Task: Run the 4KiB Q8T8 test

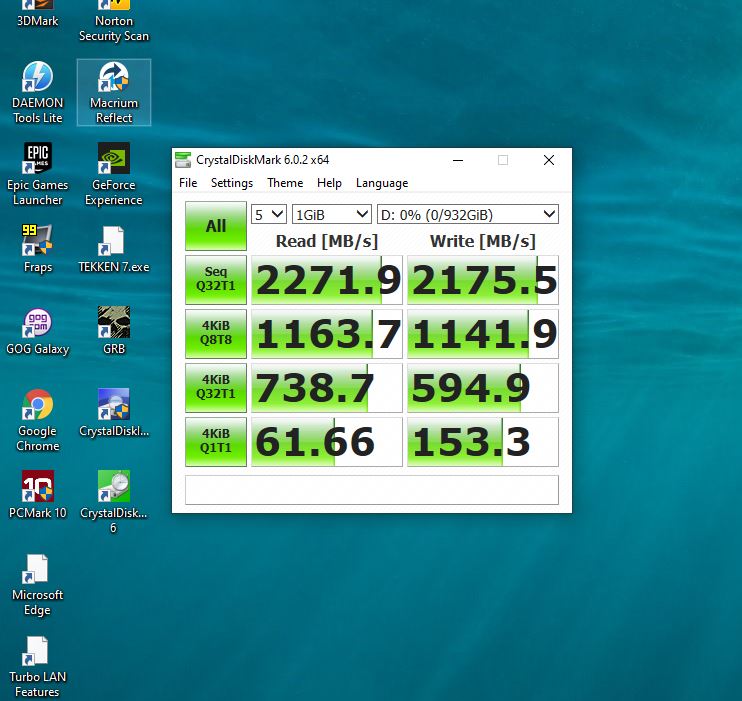Action: [216, 333]
